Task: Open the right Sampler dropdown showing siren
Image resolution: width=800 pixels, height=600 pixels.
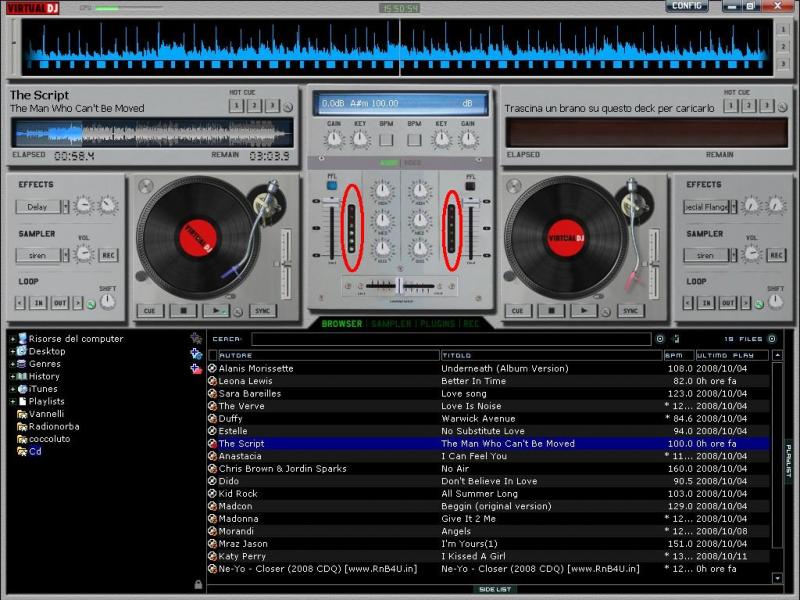Action: [734, 255]
